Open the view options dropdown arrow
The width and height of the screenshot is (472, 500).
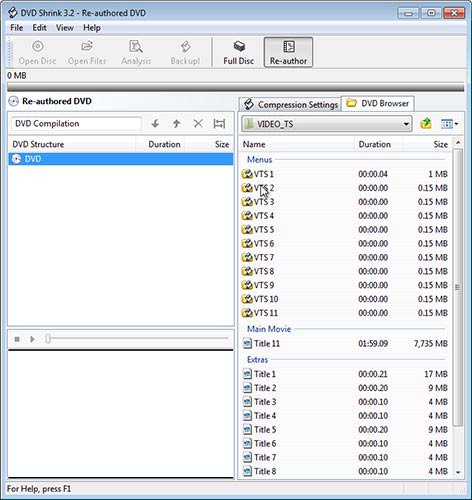456,124
